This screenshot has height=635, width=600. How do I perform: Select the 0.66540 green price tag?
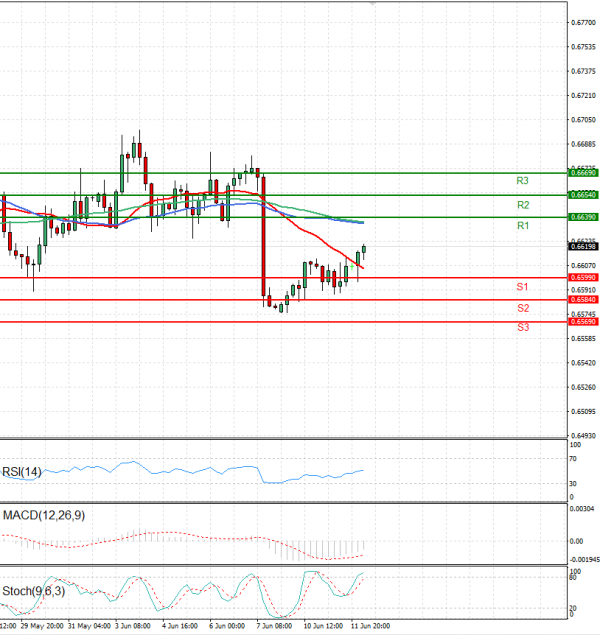pyautogui.click(x=583, y=195)
